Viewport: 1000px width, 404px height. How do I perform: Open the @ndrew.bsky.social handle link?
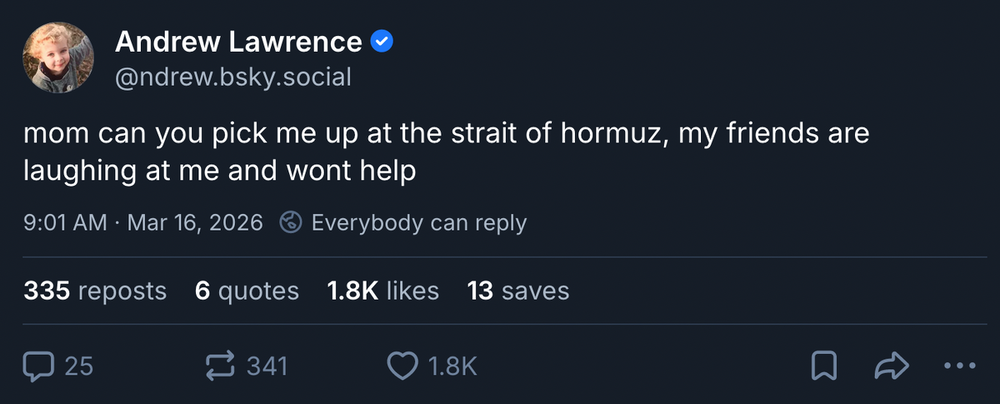[233, 77]
